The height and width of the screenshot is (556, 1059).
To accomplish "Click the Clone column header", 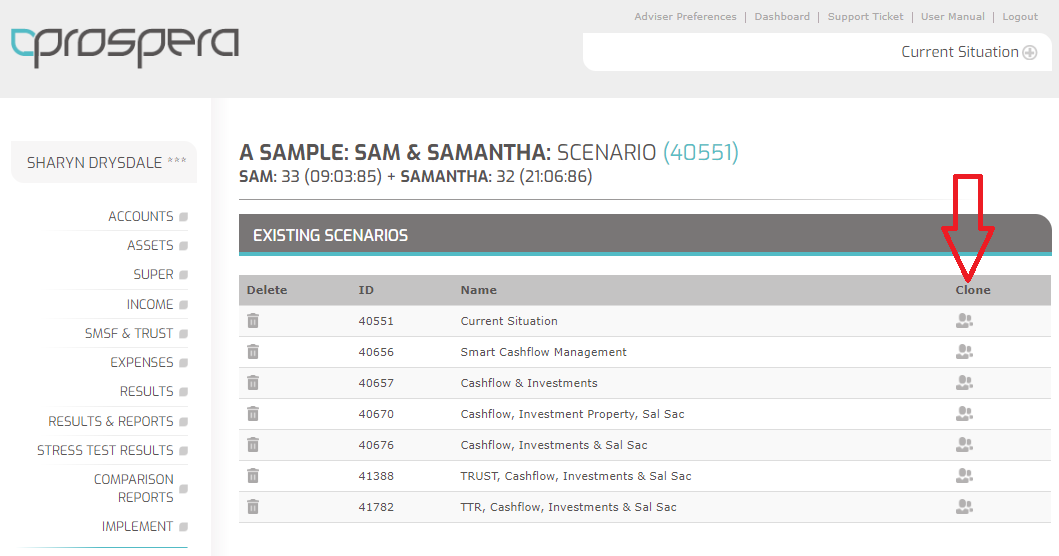I will pyautogui.click(x=973, y=290).
